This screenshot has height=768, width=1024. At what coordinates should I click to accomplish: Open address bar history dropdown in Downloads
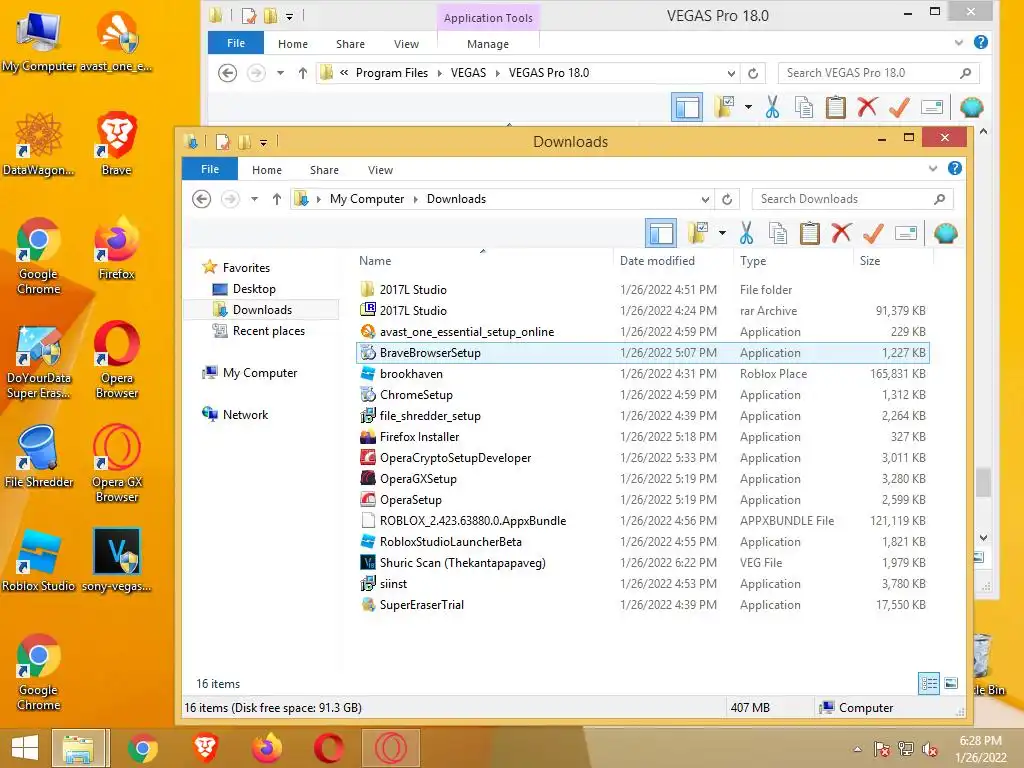coord(705,199)
